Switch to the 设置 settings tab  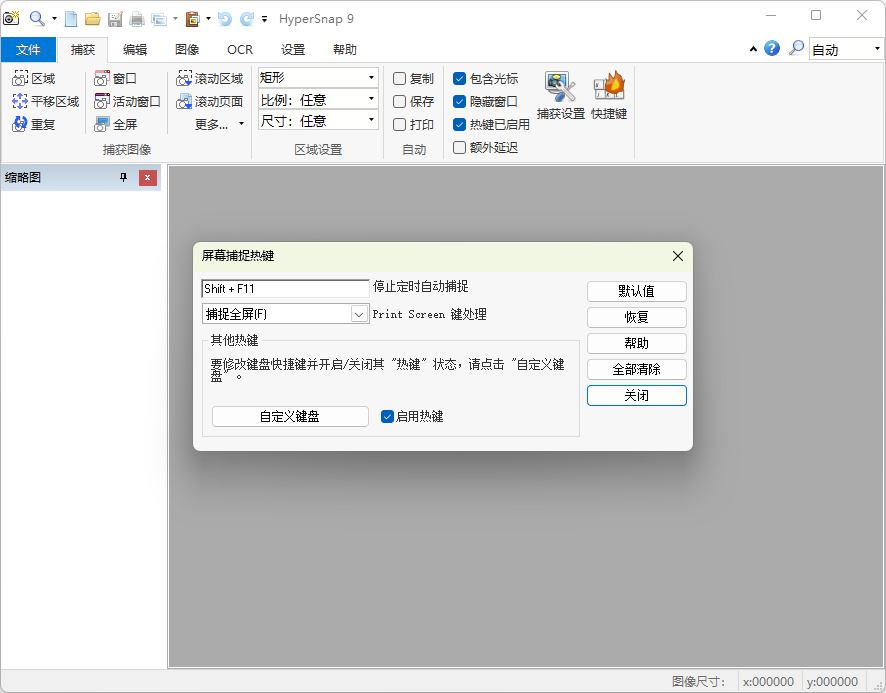[293, 49]
